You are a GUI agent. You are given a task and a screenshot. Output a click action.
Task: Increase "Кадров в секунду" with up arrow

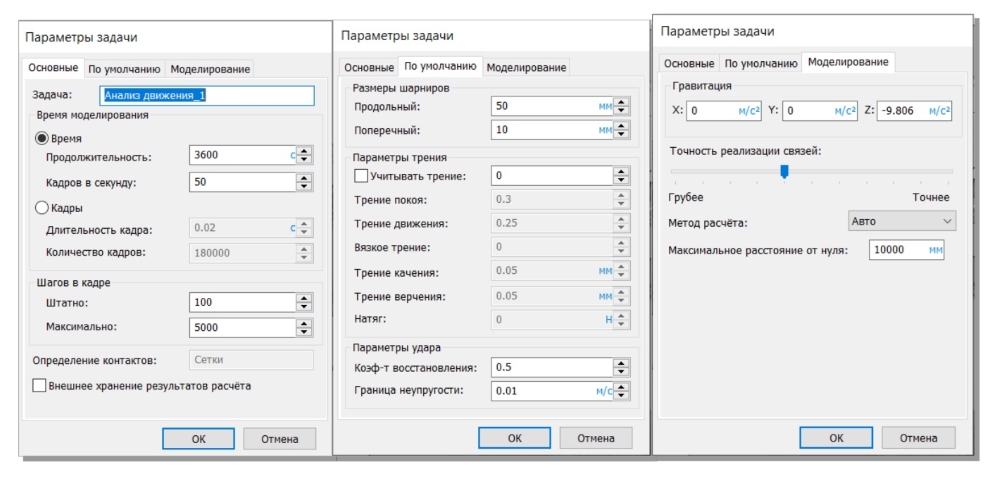pyautogui.click(x=305, y=177)
